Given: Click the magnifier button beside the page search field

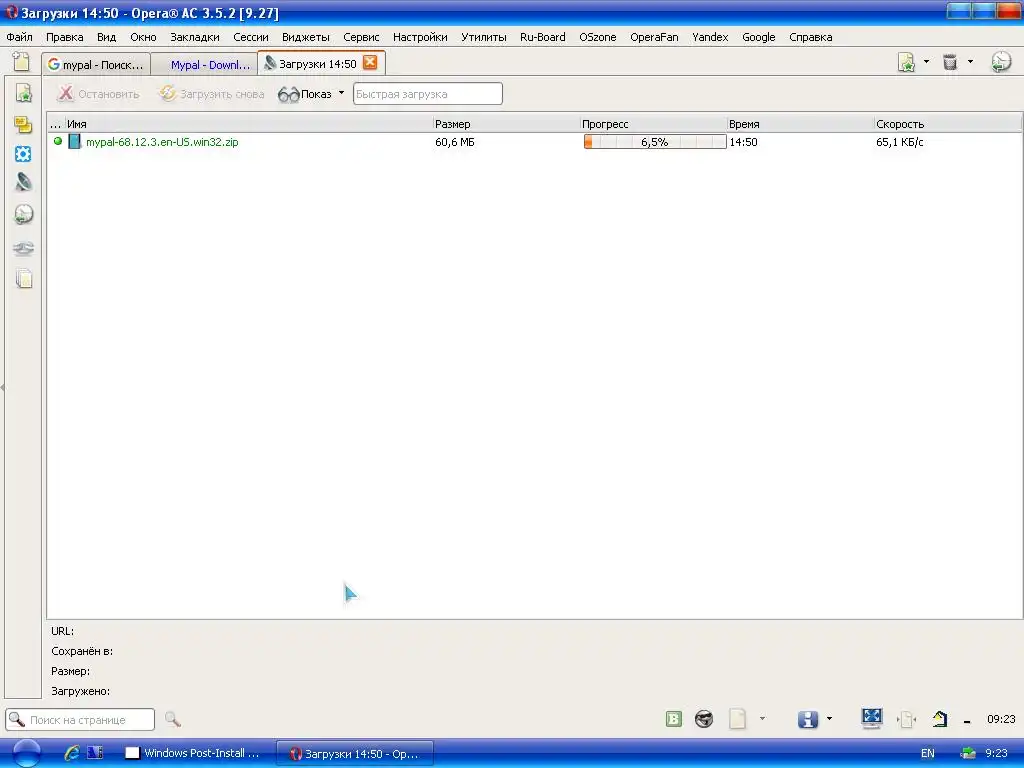Looking at the screenshot, I should coord(172,720).
